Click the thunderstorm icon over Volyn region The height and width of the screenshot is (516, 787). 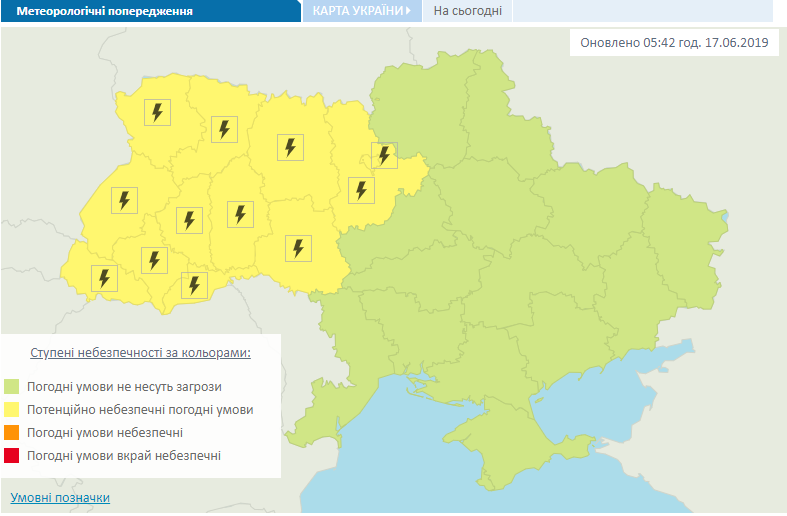[158, 112]
